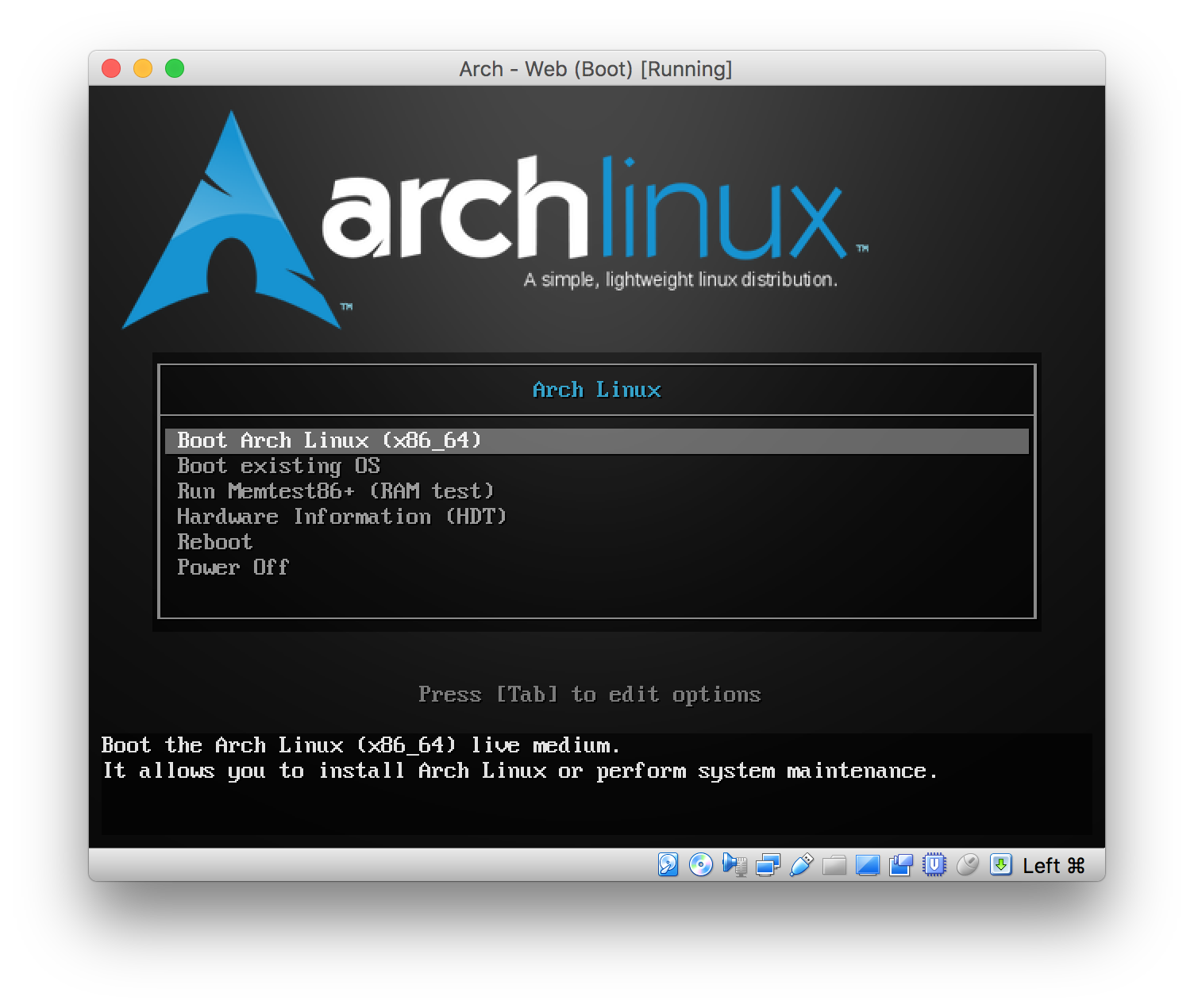Screen dimensions: 1194x1008
Task: Click the USB devices icon
Action: coord(801,864)
